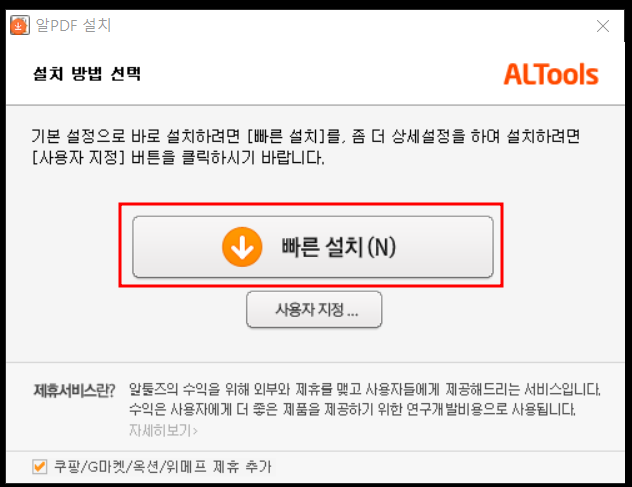The width and height of the screenshot is (632, 487).
Task: Click the 알PDF installer icon in title bar
Action: [x=20, y=25]
